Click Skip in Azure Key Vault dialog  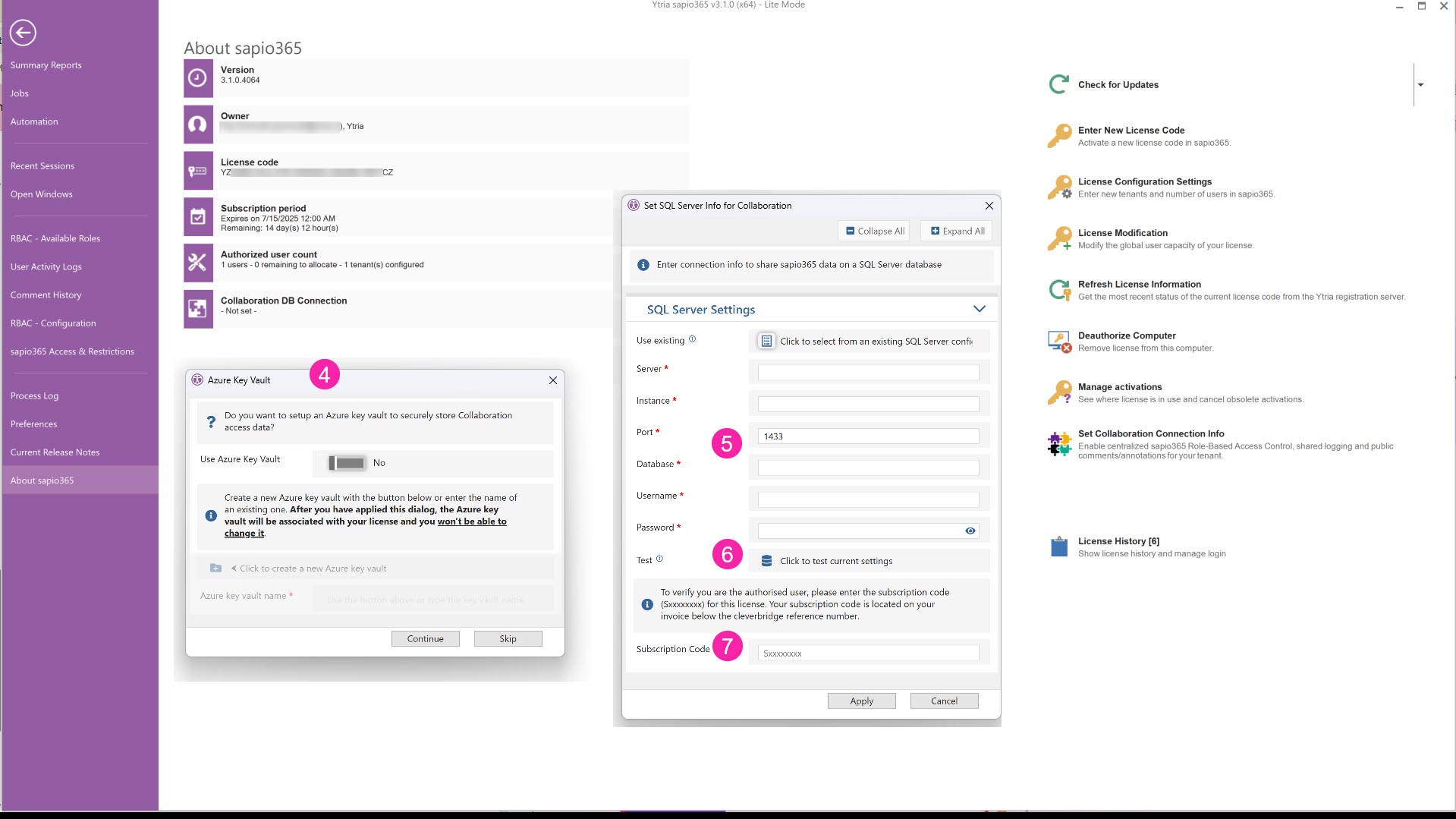508,639
